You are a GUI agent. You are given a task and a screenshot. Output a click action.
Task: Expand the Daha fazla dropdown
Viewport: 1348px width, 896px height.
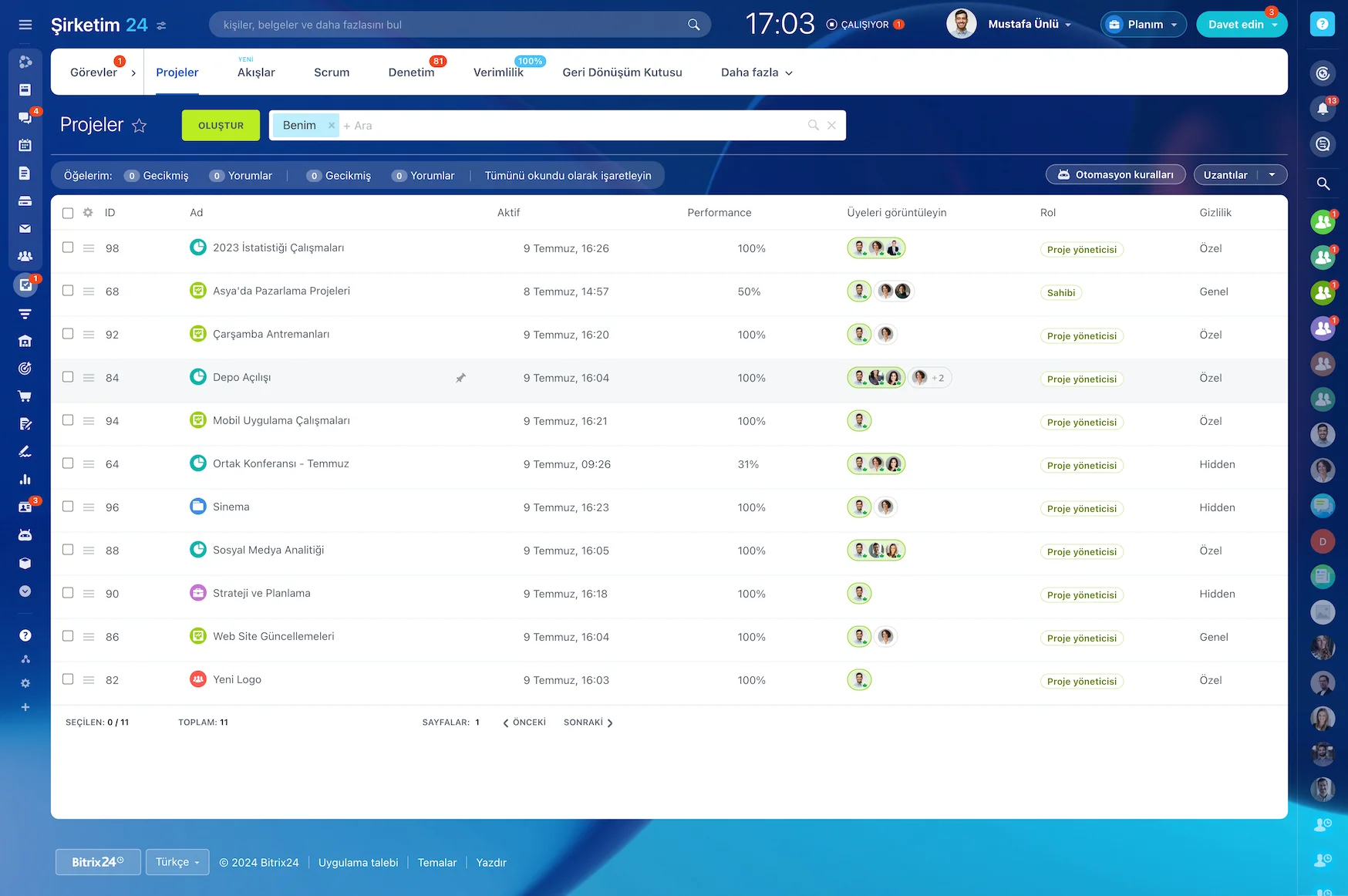756,72
